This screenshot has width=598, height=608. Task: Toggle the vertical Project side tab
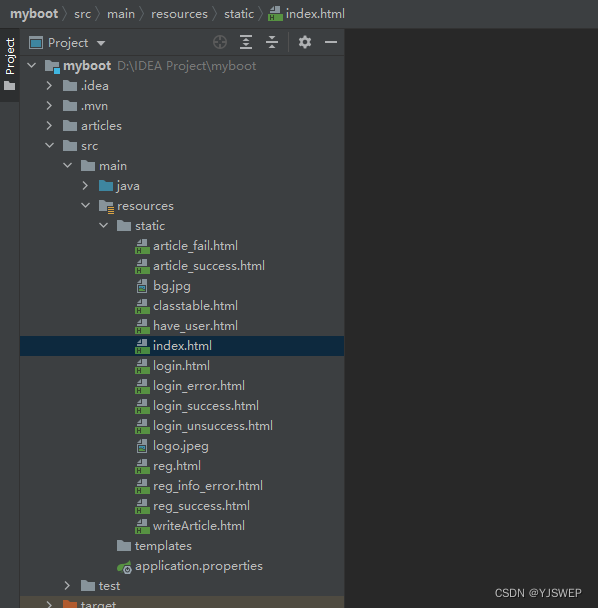pyautogui.click(x=10, y=64)
